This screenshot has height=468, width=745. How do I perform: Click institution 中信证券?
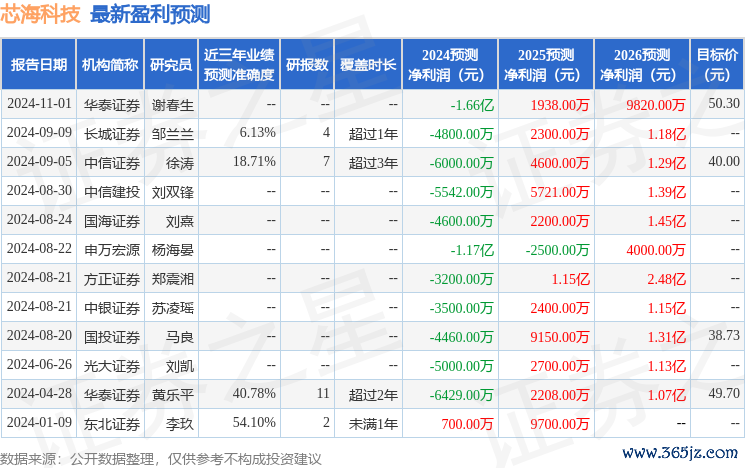coord(112,163)
